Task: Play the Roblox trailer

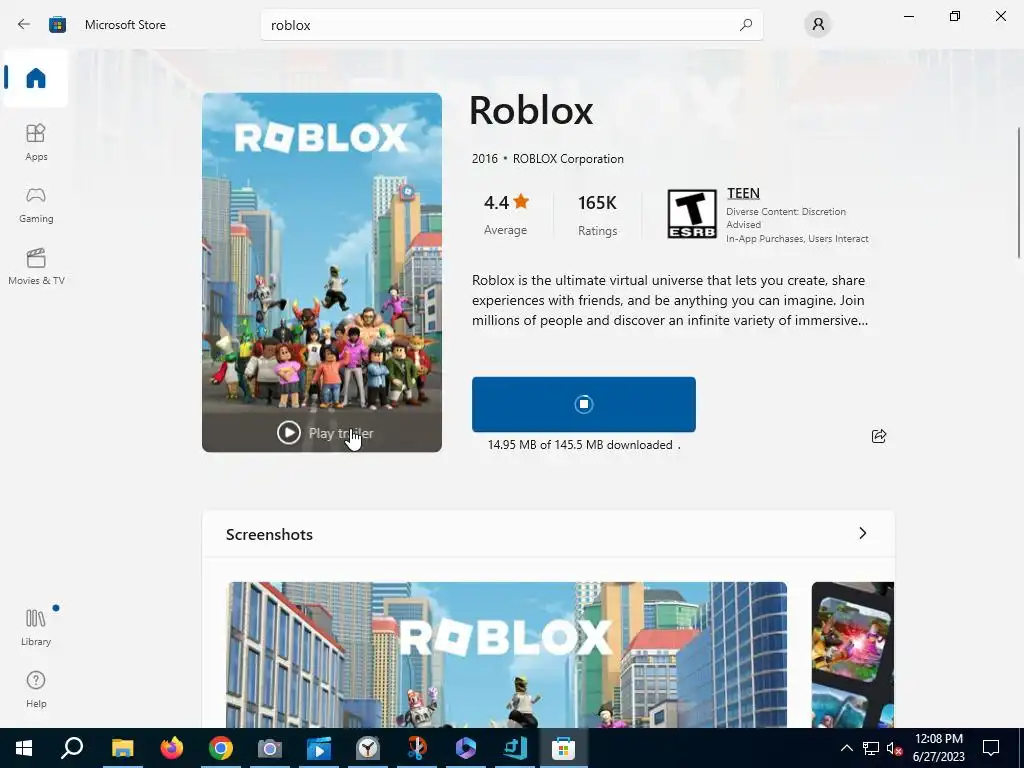Action: tap(325, 432)
